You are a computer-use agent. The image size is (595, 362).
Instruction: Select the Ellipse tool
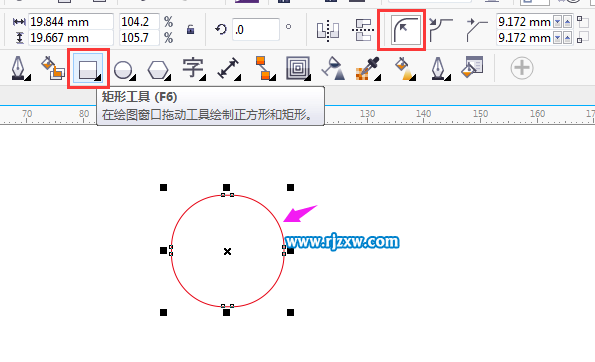click(x=124, y=70)
